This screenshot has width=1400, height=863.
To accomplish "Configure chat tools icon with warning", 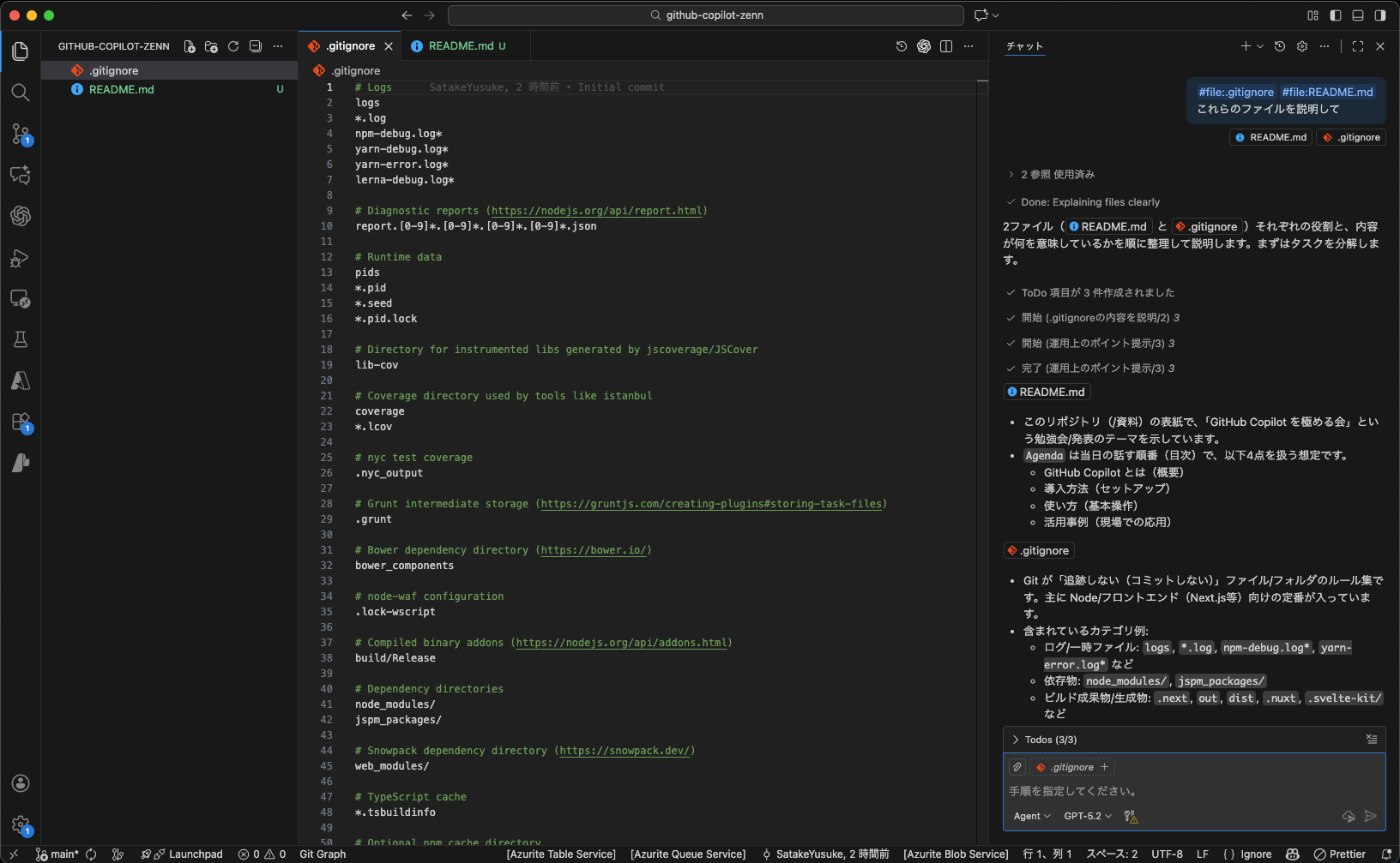I will pyautogui.click(x=1131, y=816).
